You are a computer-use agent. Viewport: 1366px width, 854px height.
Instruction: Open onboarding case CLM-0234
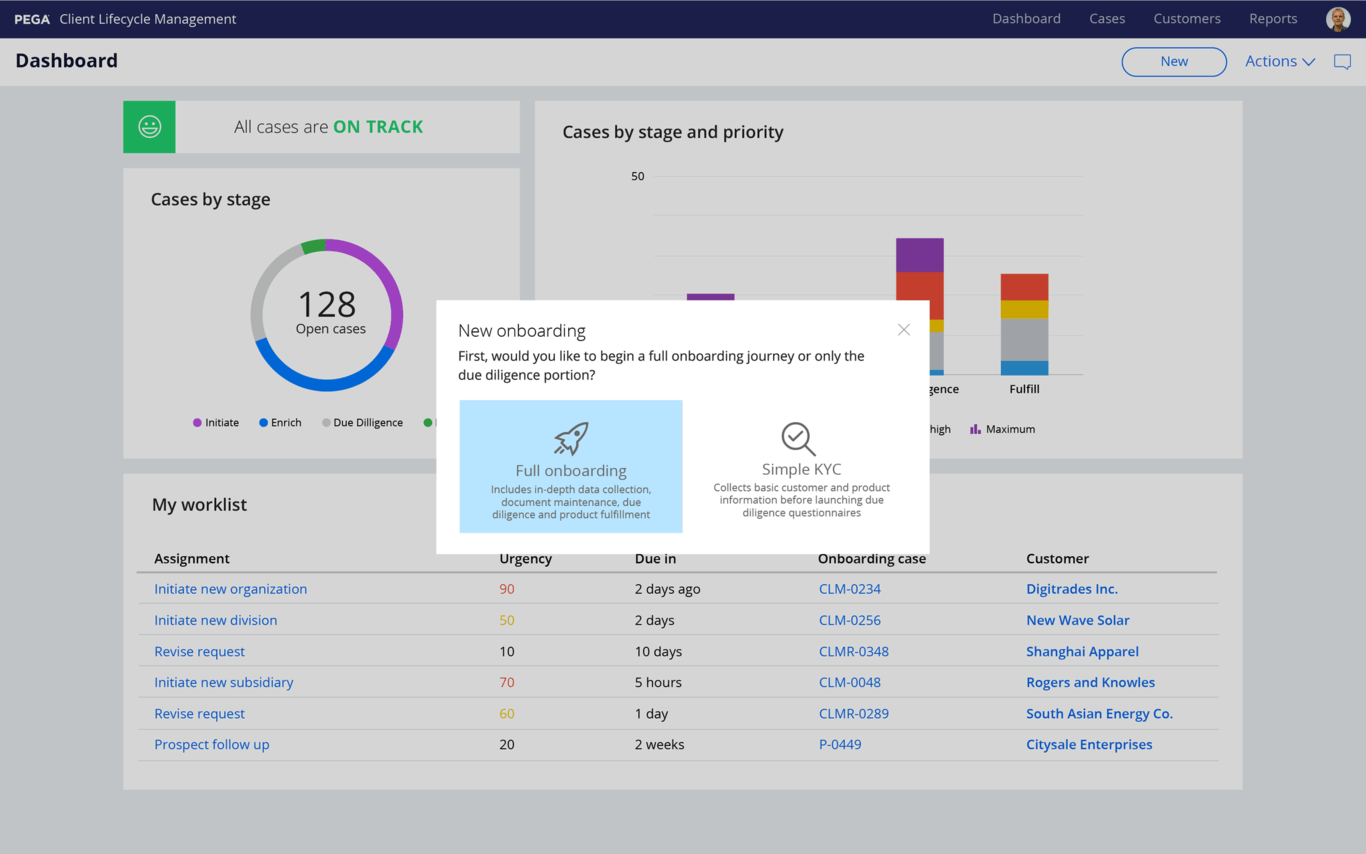[x=850, y=589]
